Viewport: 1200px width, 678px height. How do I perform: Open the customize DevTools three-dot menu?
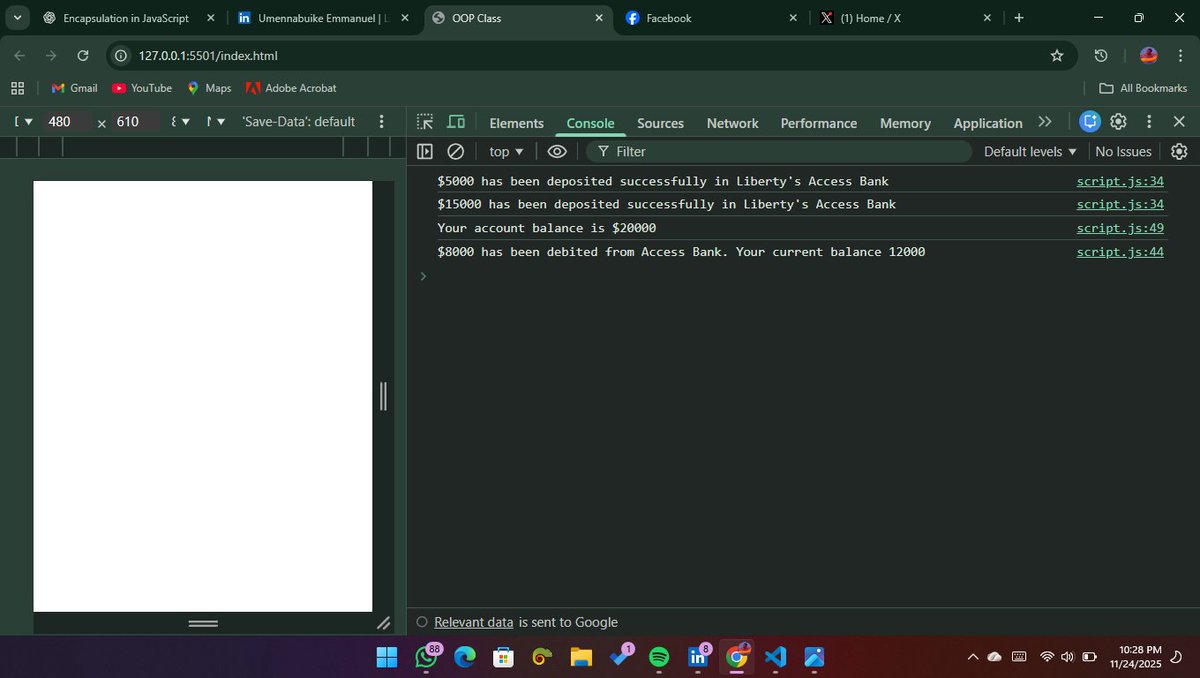[x=1148, y=121]
